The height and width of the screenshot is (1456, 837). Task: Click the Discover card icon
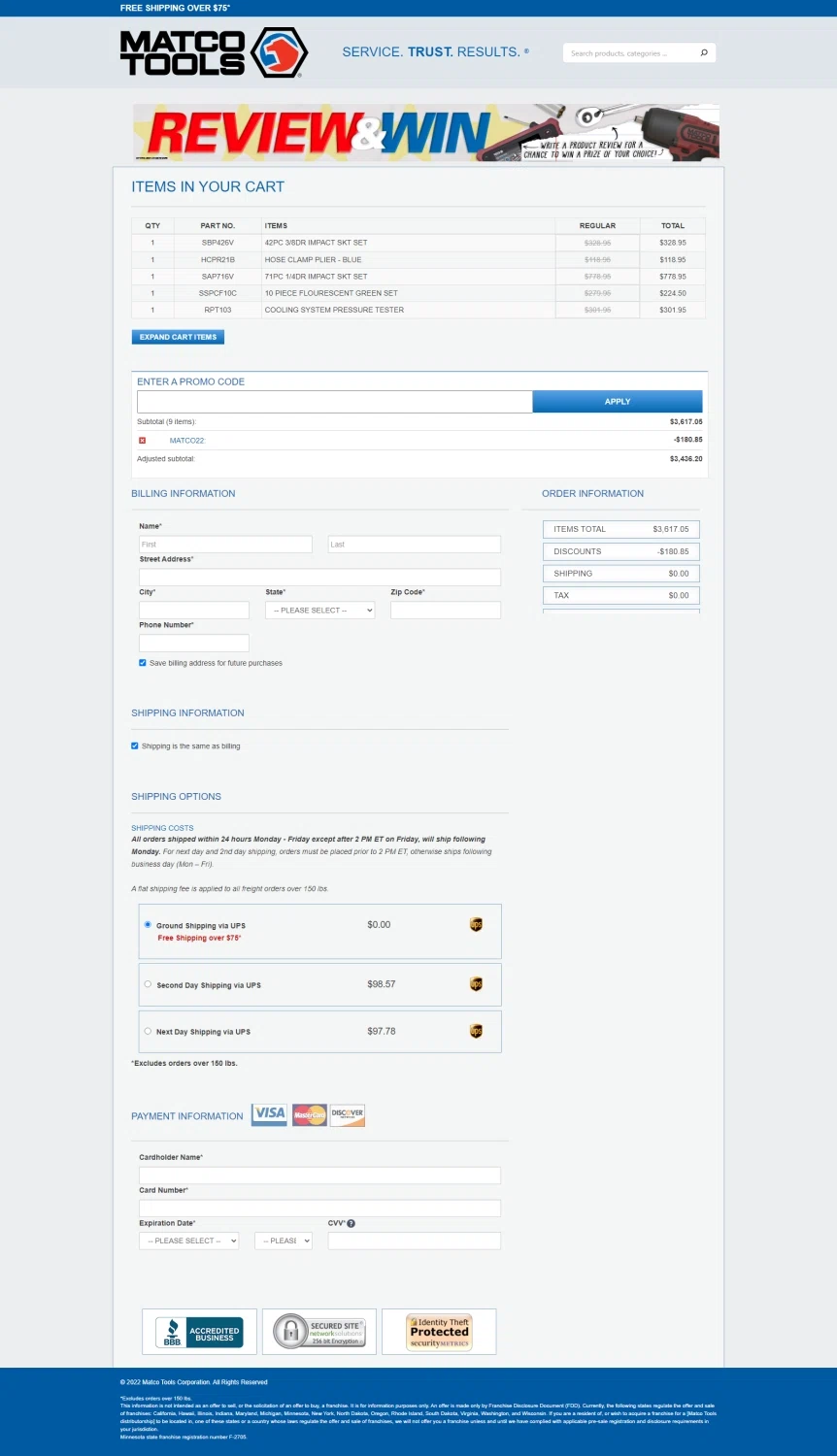[x=347, y=1115]
